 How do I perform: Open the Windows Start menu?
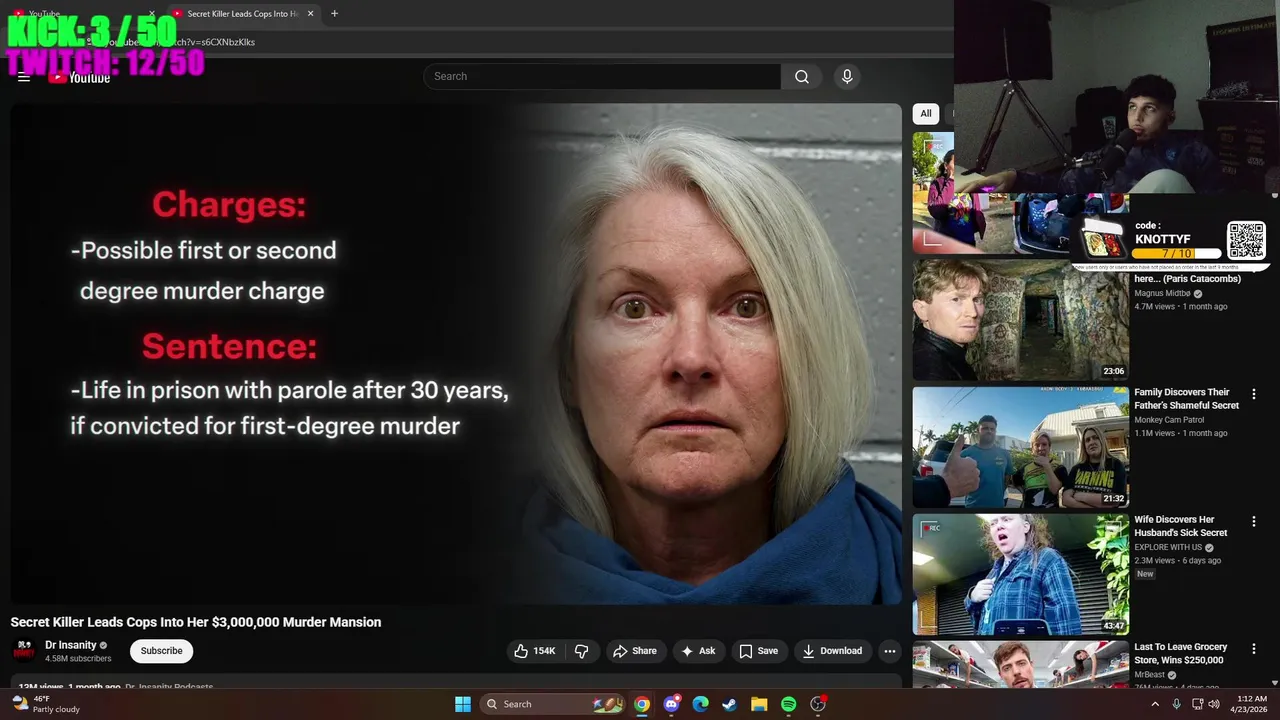coord(463,704)
